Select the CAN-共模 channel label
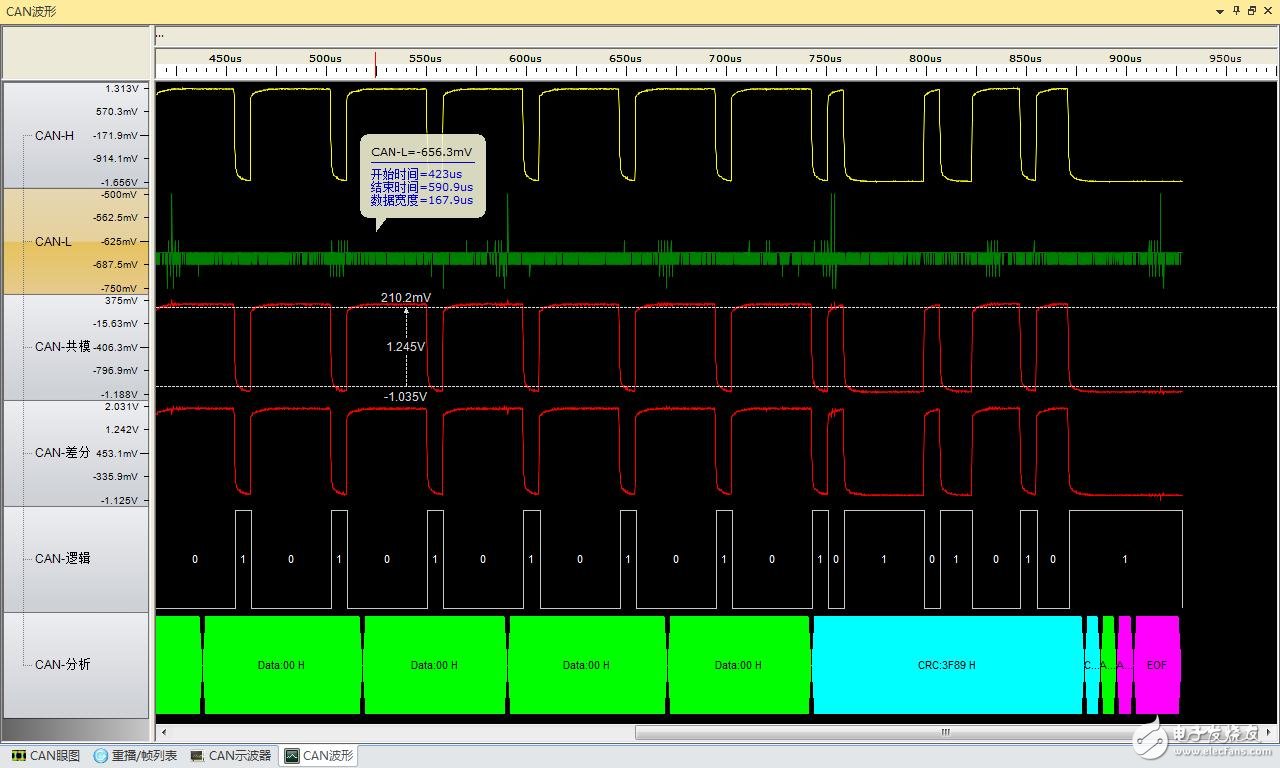 [x=62, y=347]
